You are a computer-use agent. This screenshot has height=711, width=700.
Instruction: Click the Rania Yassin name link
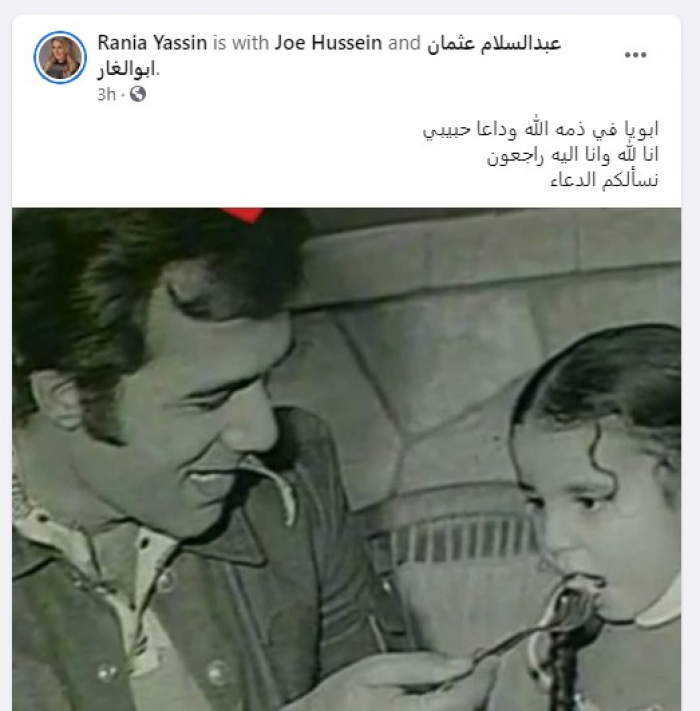click(152, 43)
